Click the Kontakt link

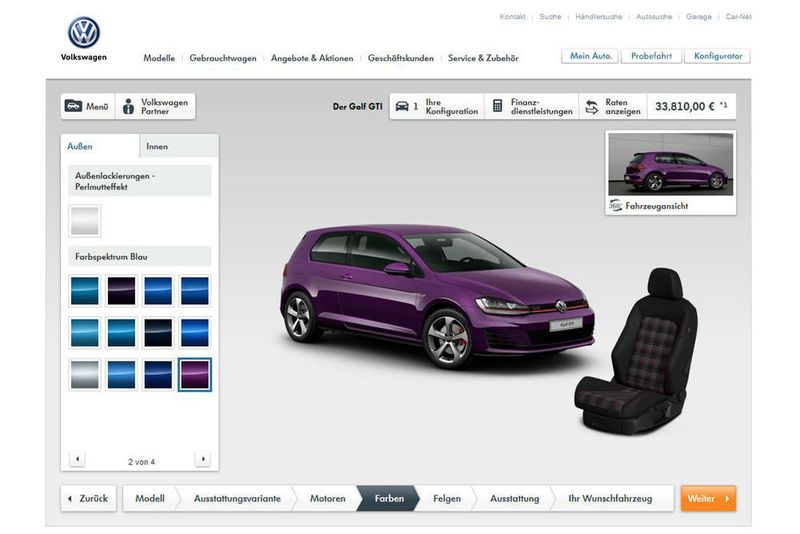pyautogui.click(x=512, y=17)
